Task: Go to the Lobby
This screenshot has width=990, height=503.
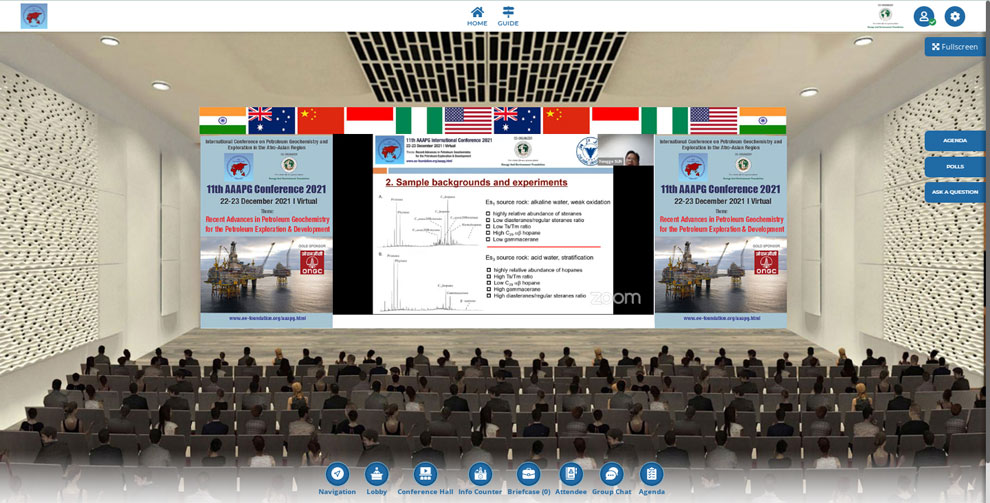Action: [377, 479]
